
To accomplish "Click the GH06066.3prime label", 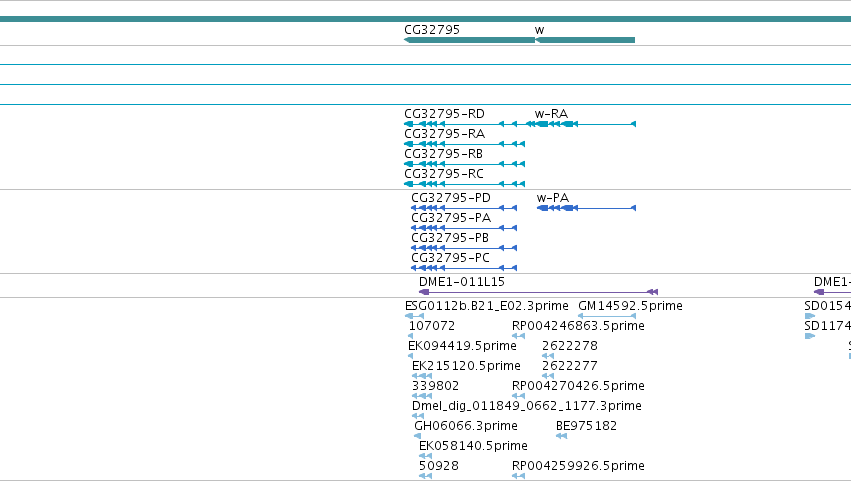I will coord(466,426).
